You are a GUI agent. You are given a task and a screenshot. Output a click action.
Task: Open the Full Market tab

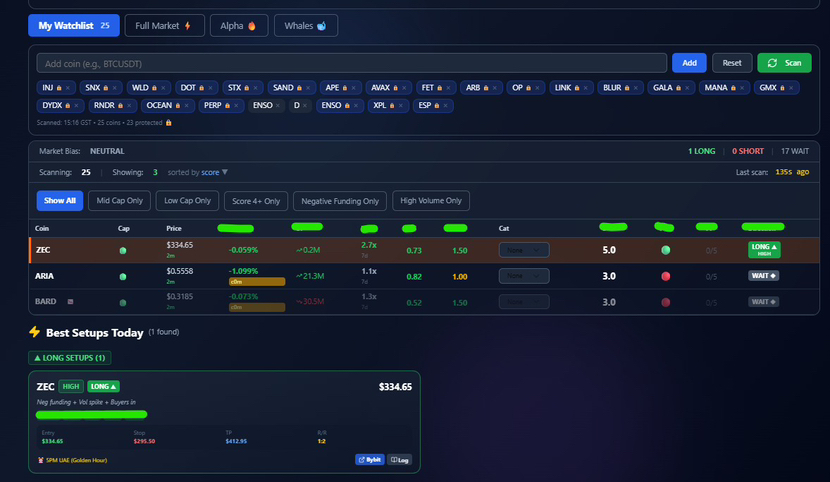coord(165,25)
